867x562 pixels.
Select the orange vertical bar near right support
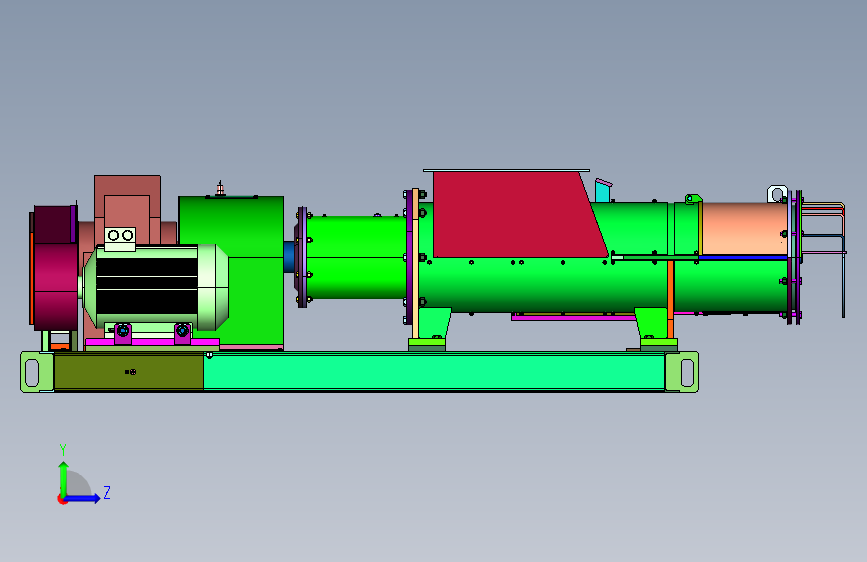coord(671,299)
